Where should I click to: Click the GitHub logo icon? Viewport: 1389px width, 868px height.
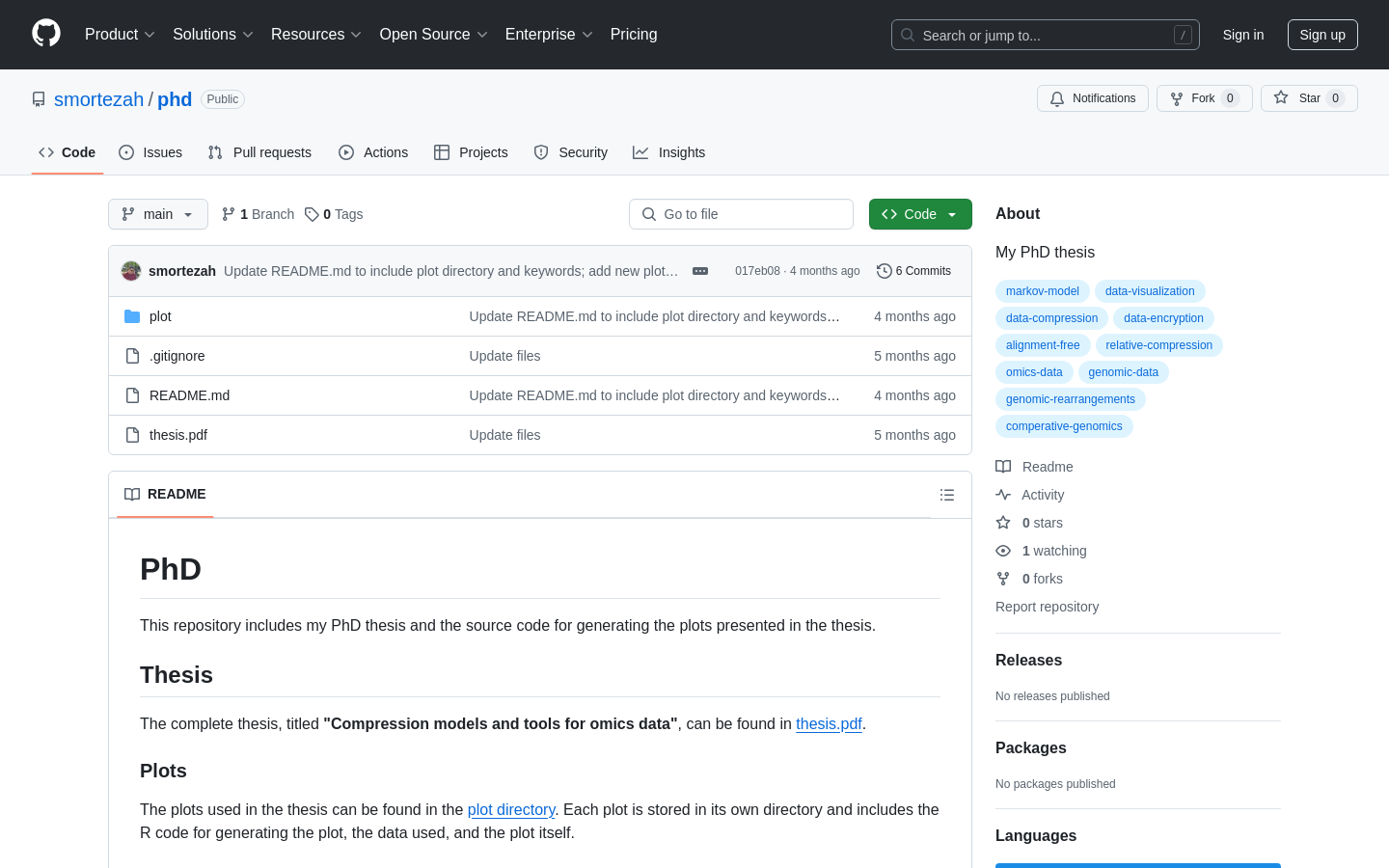[46, 34]
